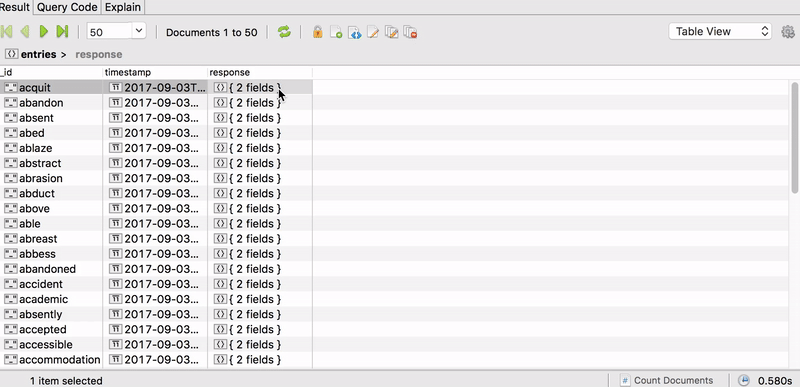Refresh the query results
Viewport: 800px width, 387px height.
coord(284,32)
